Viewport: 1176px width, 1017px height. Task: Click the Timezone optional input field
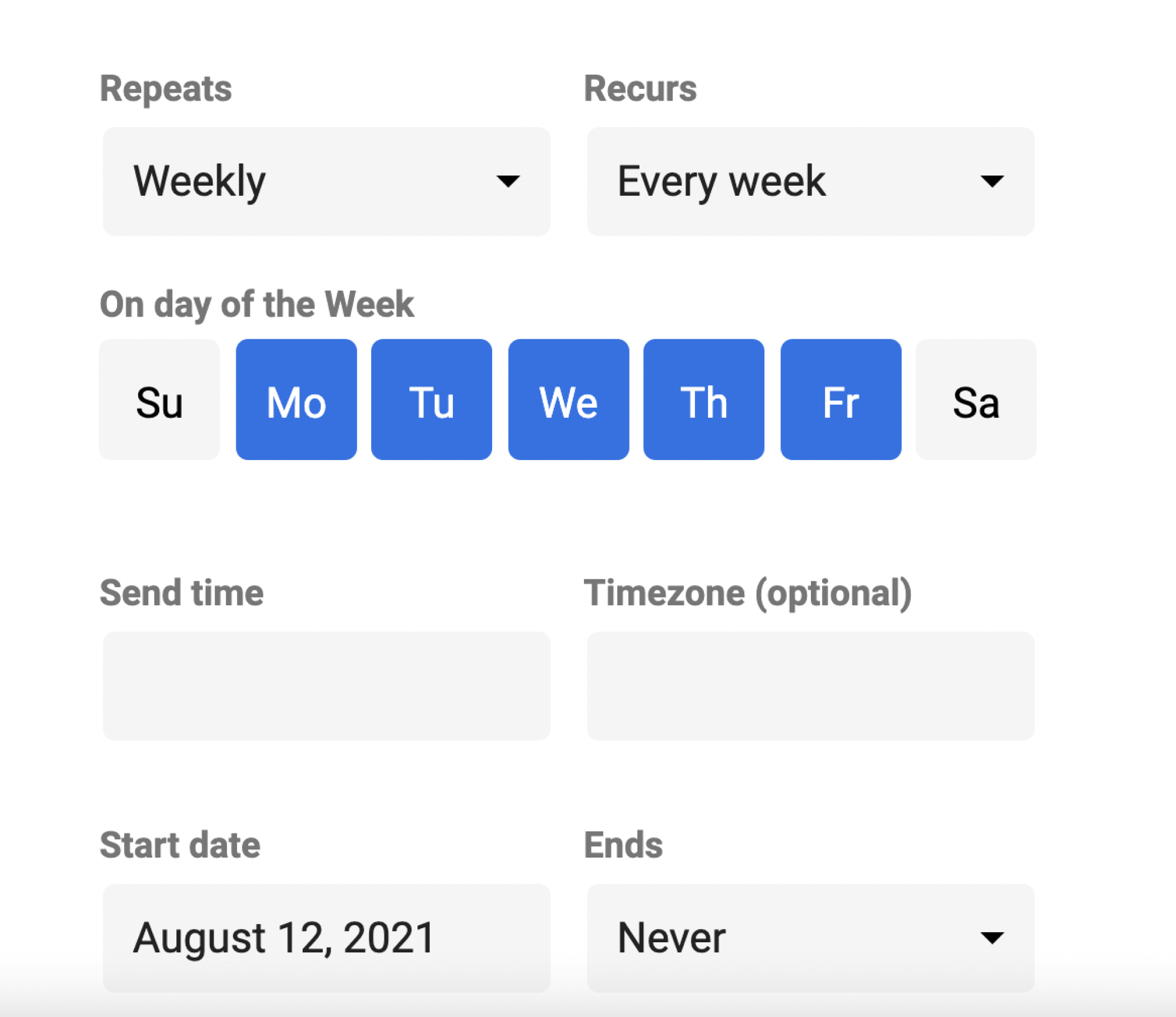coord(810,685)
